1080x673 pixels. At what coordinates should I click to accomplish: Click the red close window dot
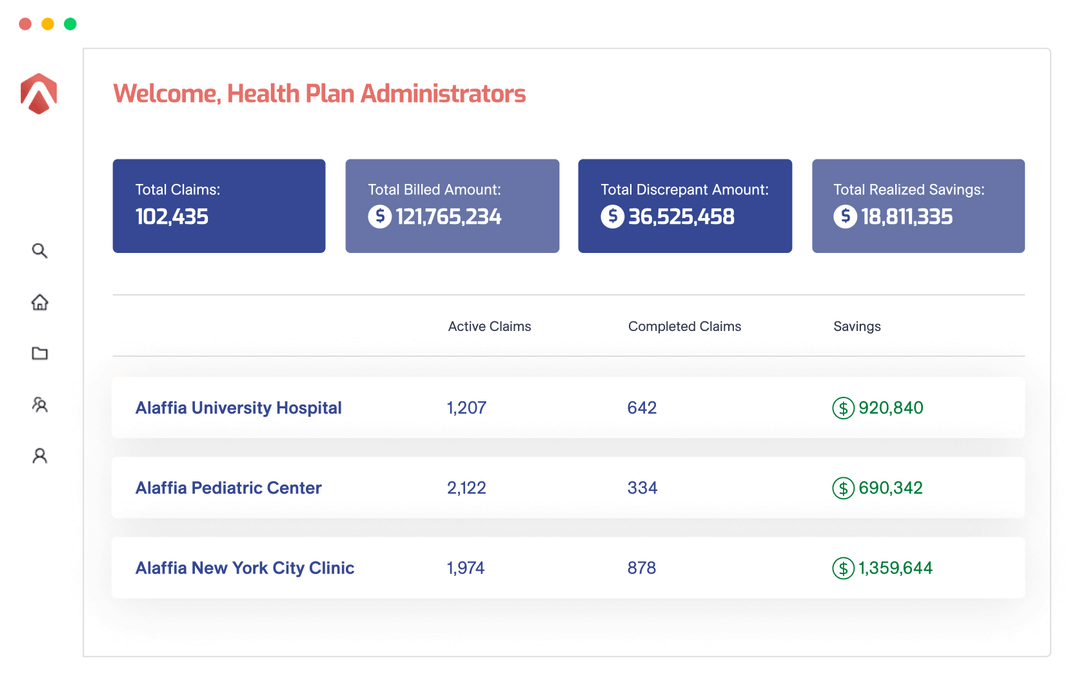coord(25,24)
